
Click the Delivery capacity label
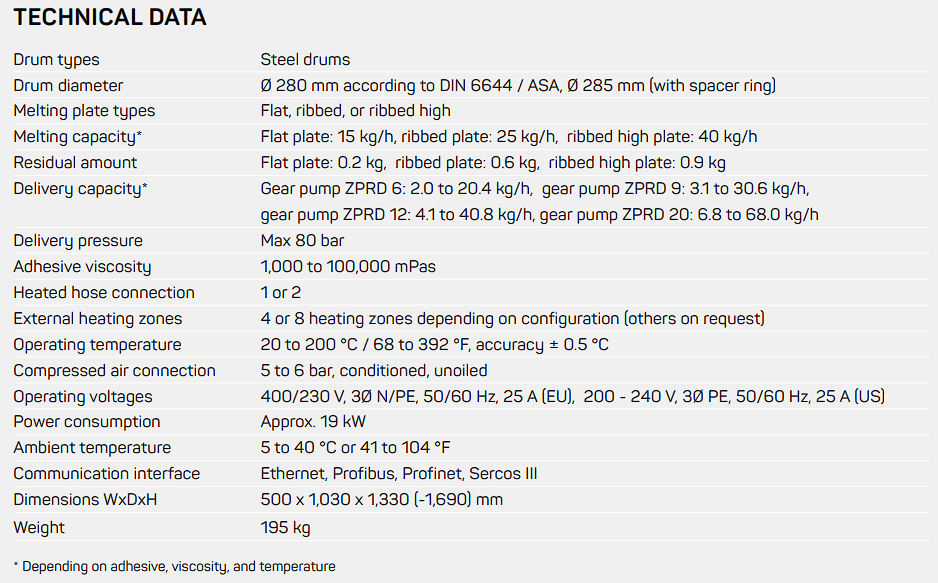tap(80, 188)
